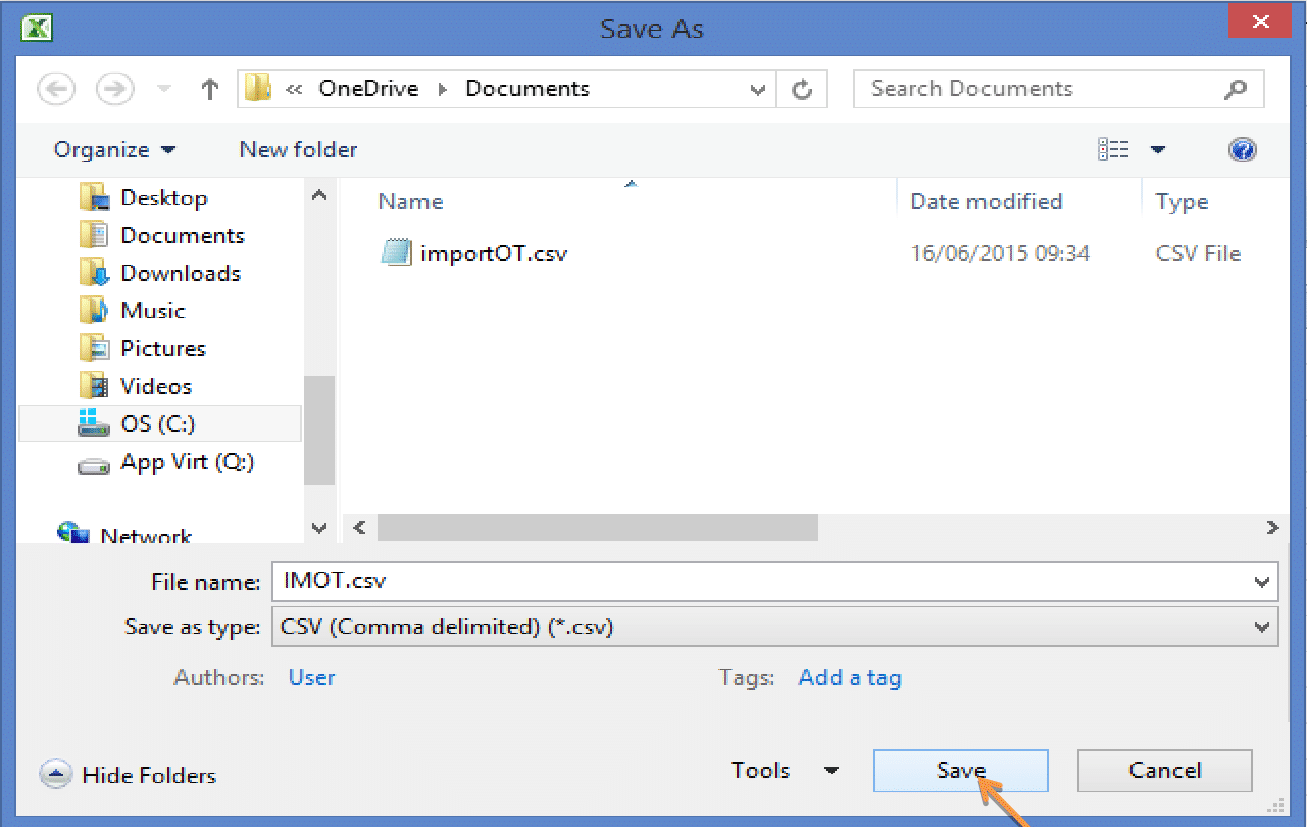Collapse folders with Hide Folders

[x=127, y=774]
